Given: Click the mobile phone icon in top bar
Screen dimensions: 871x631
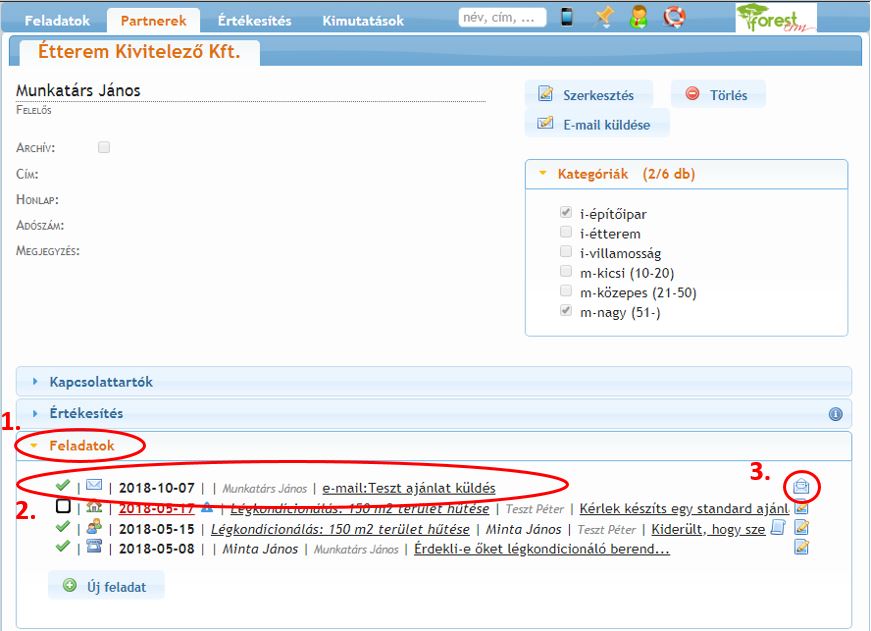Looking at the screenshot, I should (567, 17).
